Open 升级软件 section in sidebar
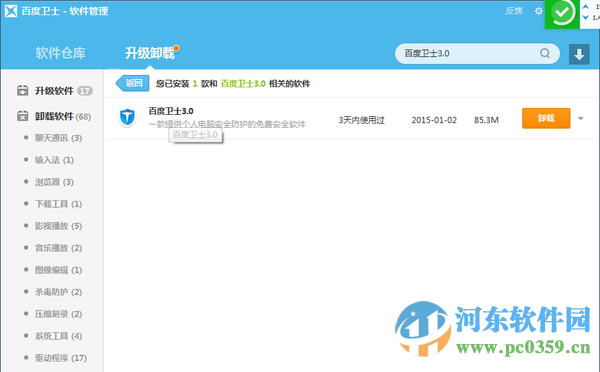The width and height of the screenshot is (600, 372). [54, 91]
